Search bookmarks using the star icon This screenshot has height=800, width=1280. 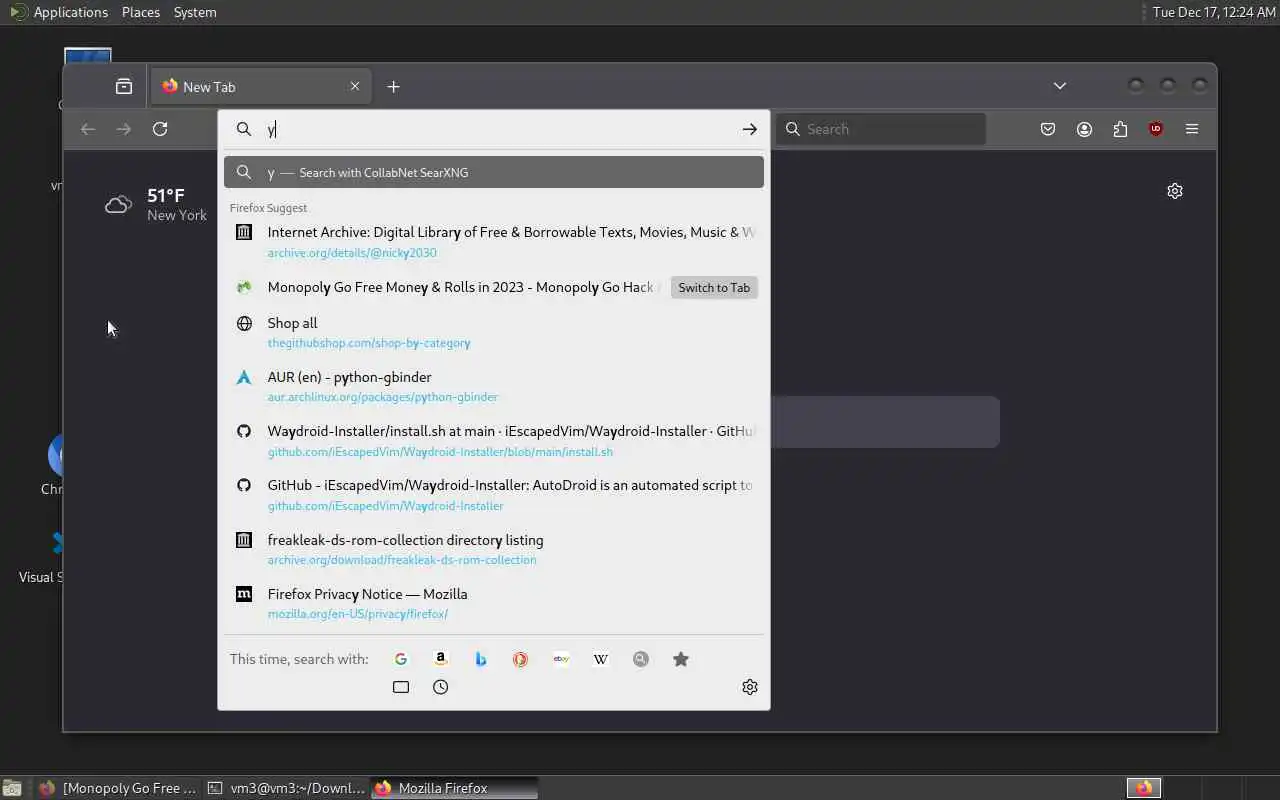(x=681, y=659)
